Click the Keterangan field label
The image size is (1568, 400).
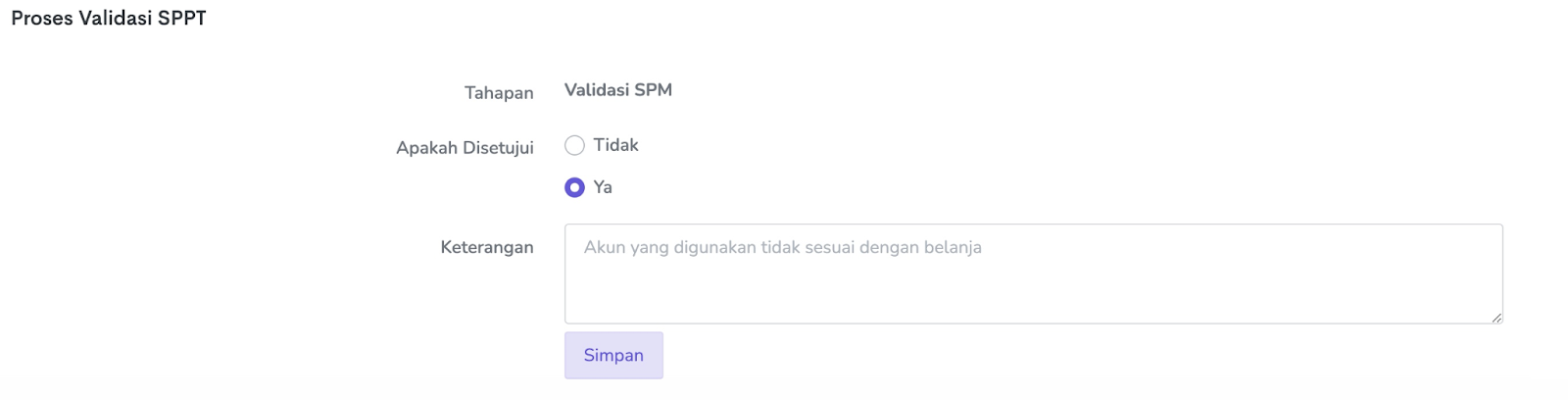[487, 247]
